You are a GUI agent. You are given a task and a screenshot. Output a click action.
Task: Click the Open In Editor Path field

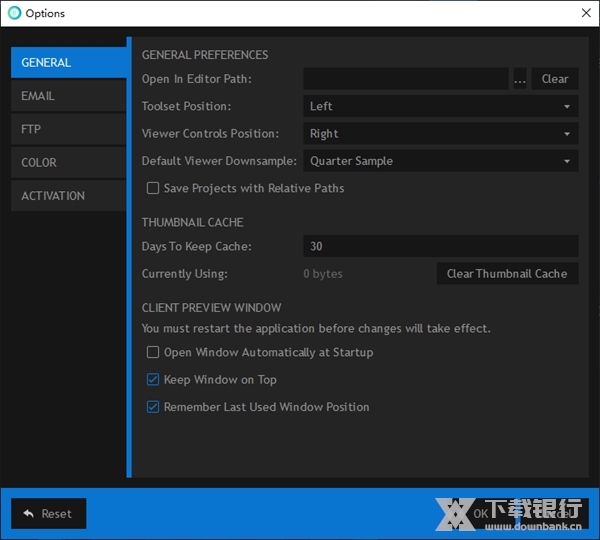(x=406, y=79)
